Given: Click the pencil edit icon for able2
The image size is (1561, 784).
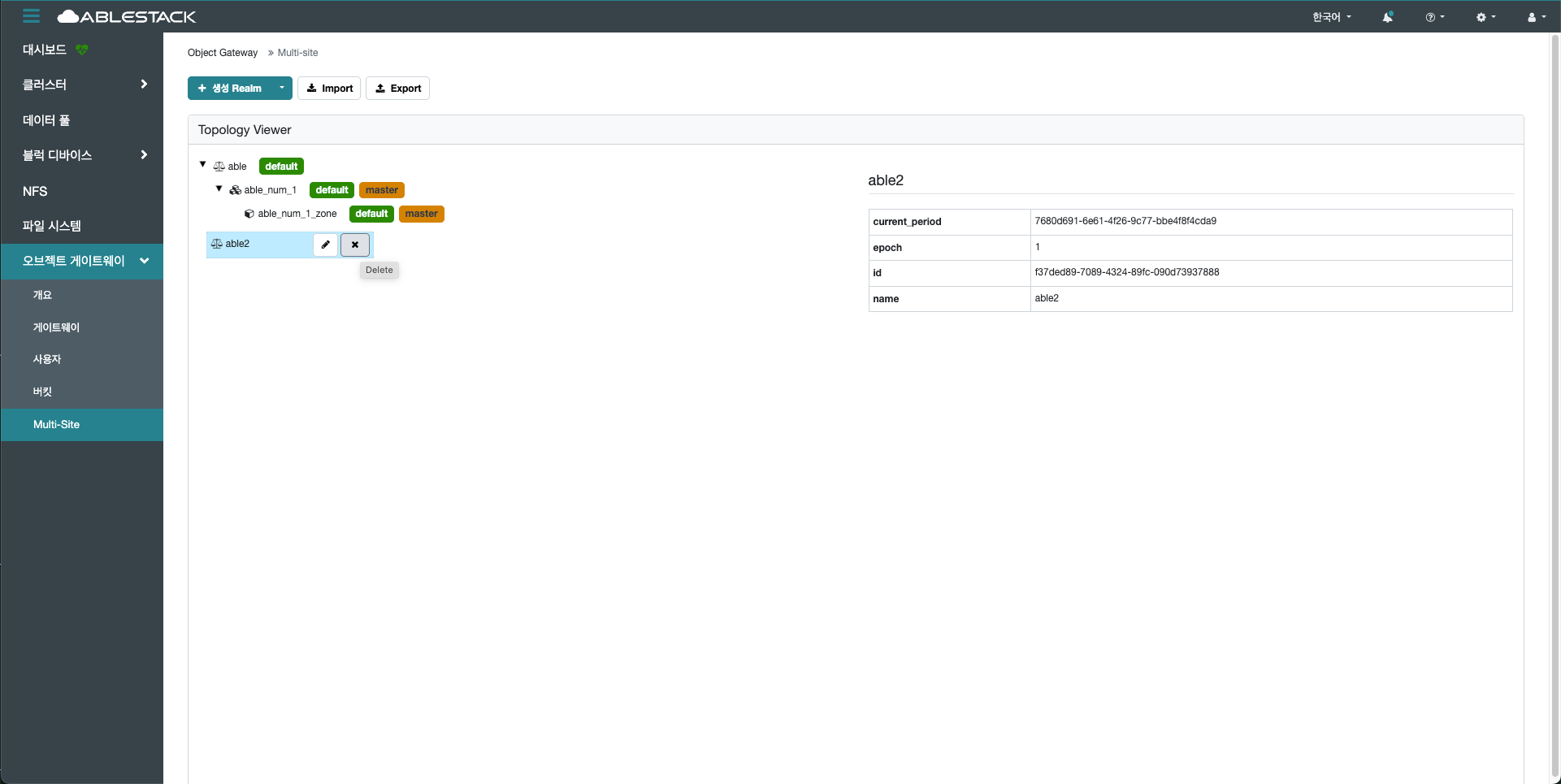Looking at the screenshot, I should pos(326,245).
